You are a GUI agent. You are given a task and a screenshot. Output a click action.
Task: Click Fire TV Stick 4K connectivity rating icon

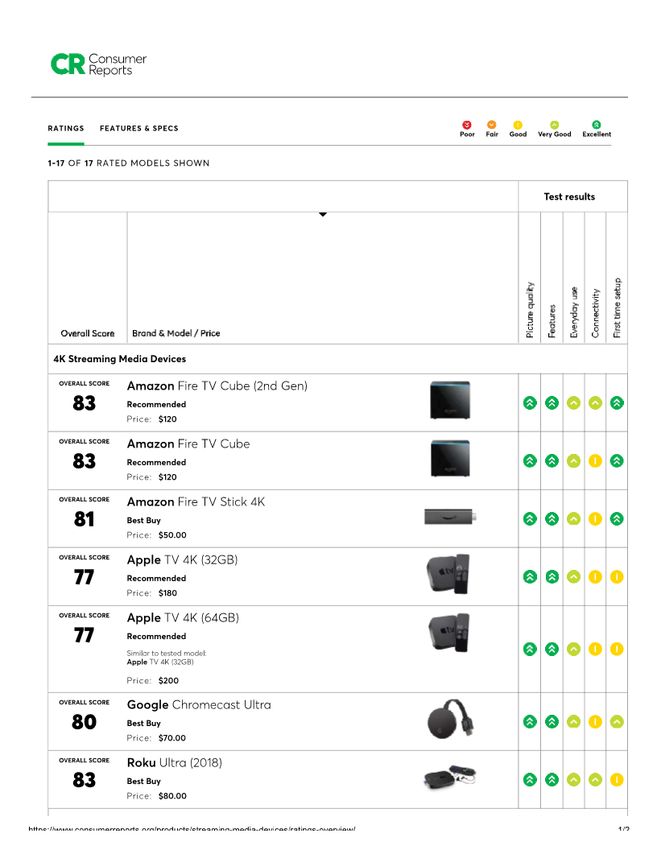595,519
